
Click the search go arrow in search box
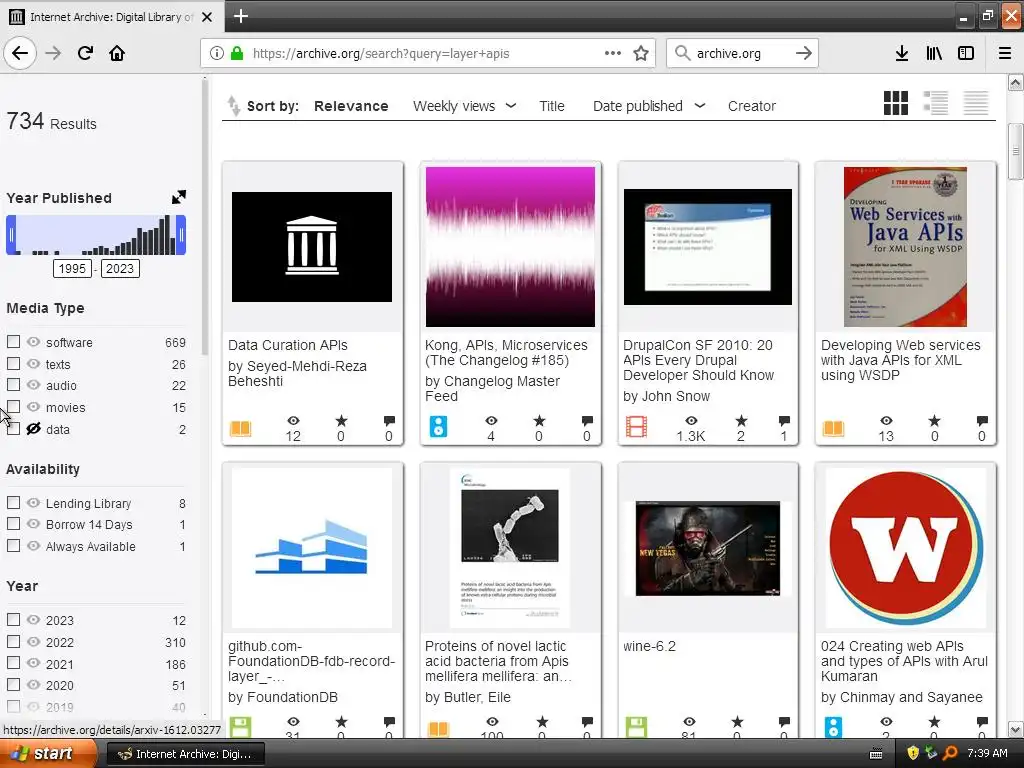point(804,53)
